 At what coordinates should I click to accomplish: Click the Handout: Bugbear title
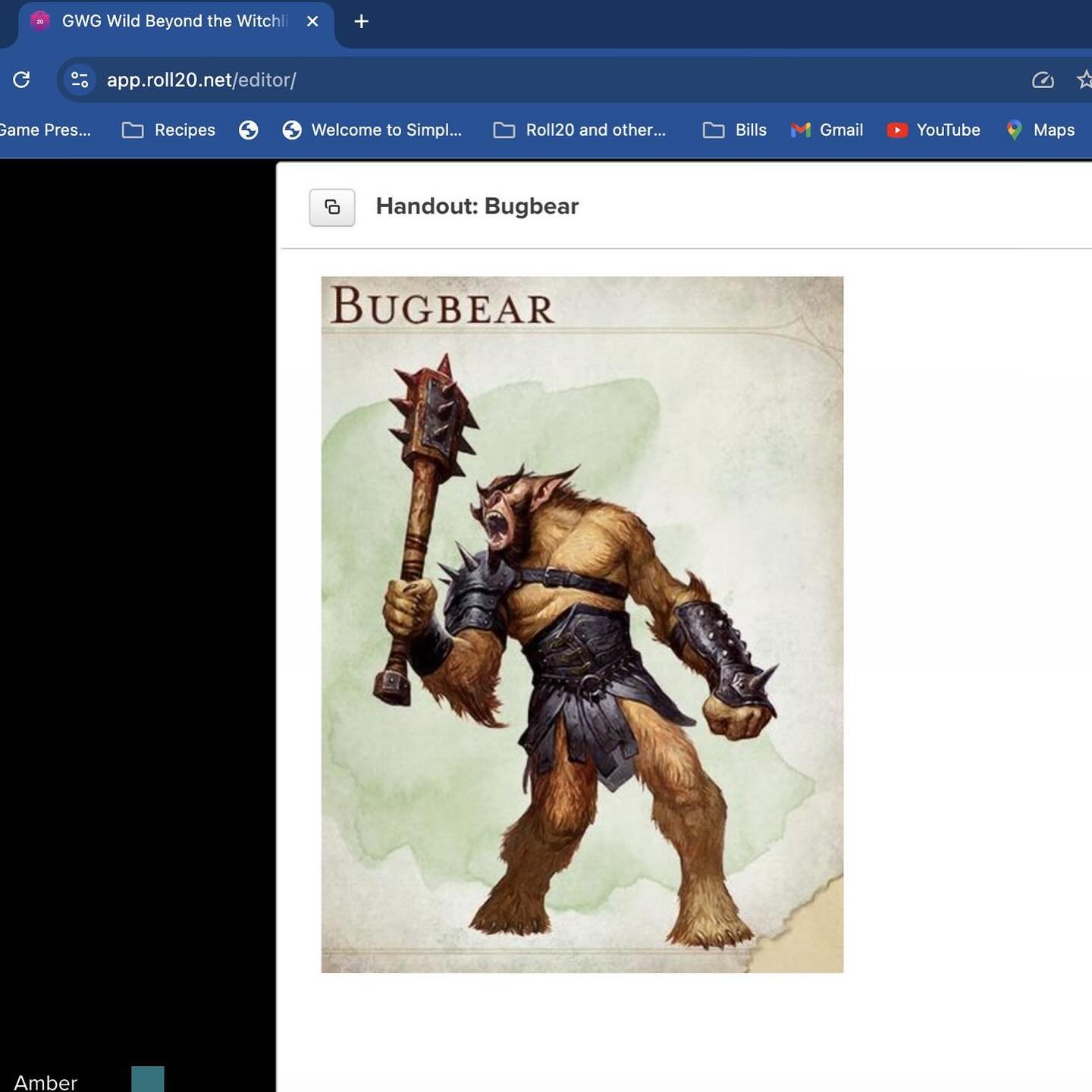coord(477,206)
